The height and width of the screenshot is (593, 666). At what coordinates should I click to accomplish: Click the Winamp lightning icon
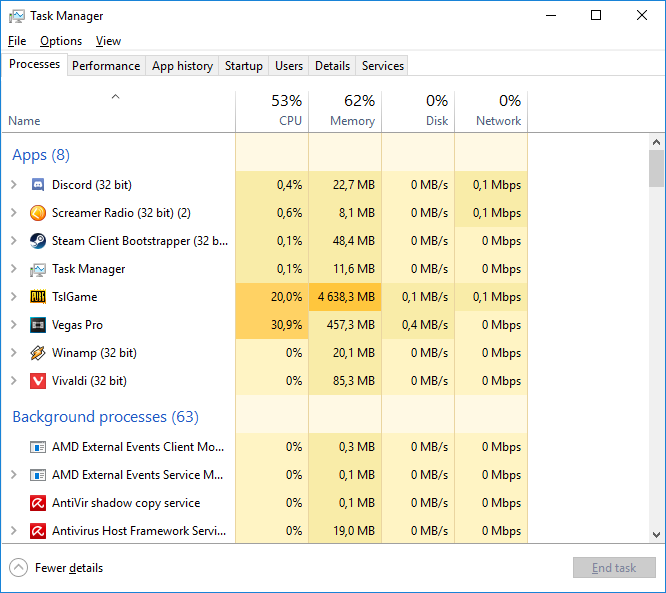click(38, 353)
